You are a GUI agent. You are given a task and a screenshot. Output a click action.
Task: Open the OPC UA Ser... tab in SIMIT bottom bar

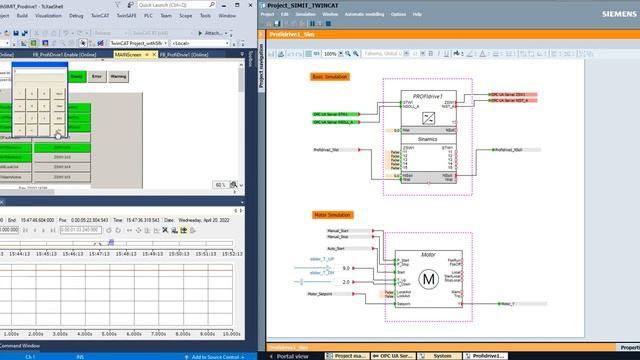pos(393,356)
